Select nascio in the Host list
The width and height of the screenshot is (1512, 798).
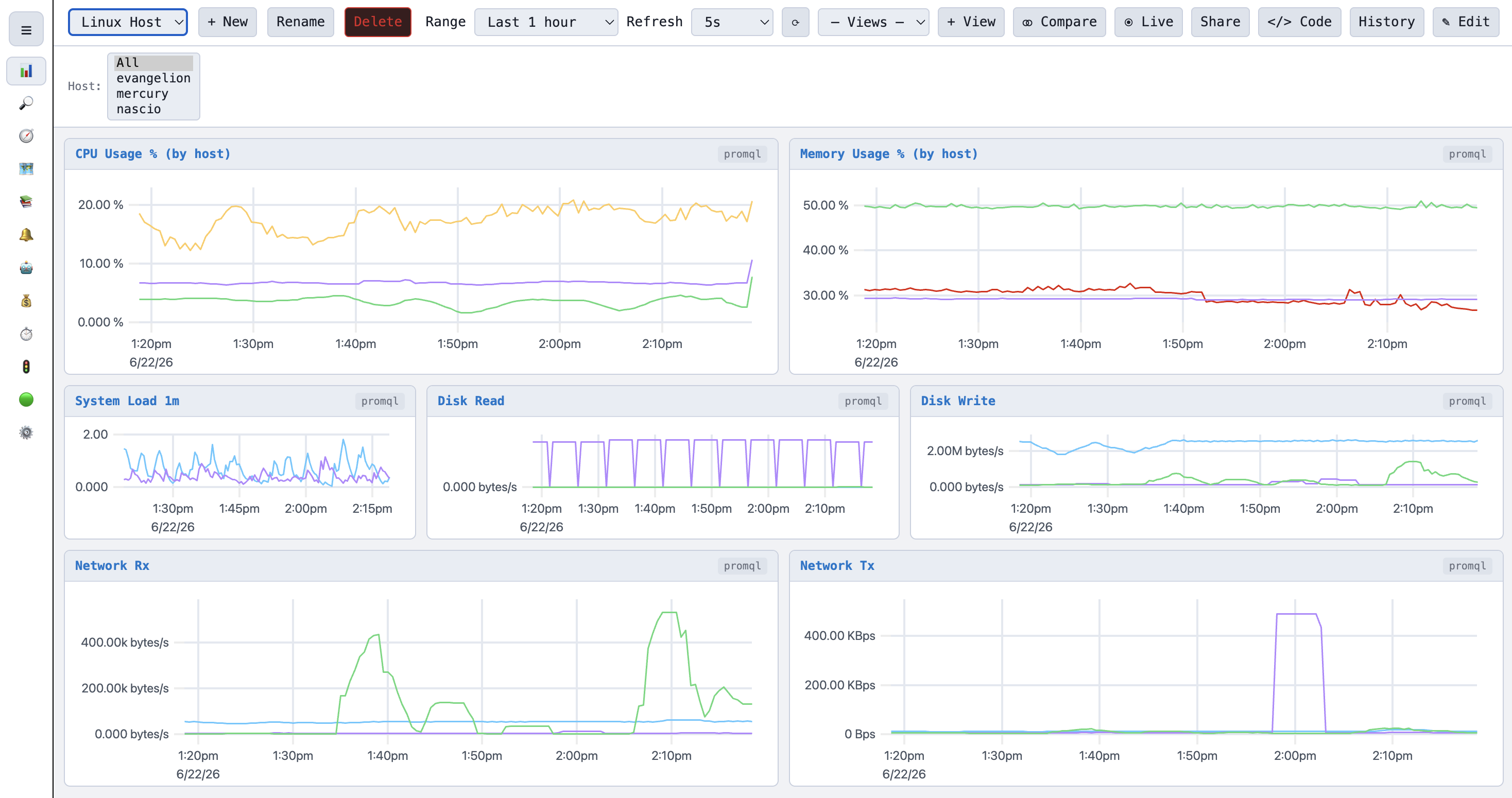coord(154,109)
